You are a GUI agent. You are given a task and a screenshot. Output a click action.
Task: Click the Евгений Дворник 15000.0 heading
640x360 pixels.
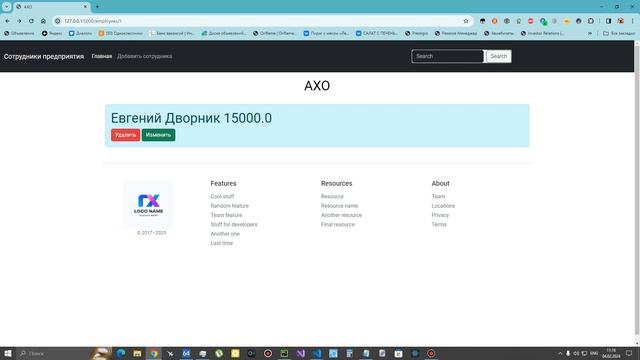(191, 118)
